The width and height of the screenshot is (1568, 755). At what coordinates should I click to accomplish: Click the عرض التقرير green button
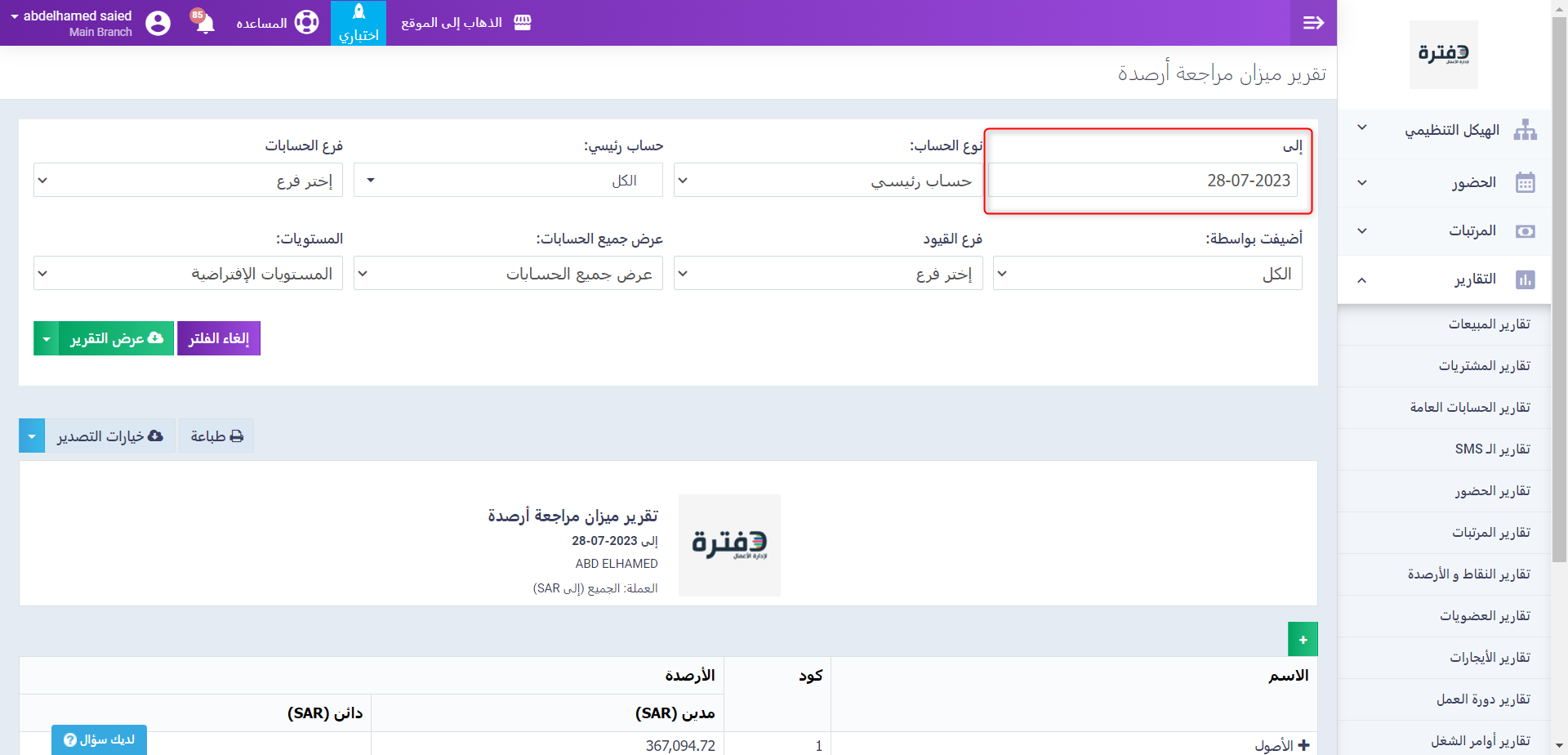(116, 338)
